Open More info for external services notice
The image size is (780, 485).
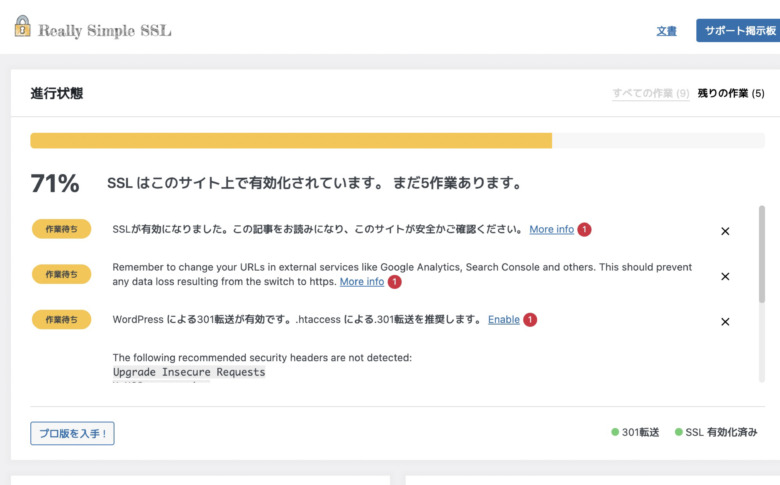pos(362,282)
